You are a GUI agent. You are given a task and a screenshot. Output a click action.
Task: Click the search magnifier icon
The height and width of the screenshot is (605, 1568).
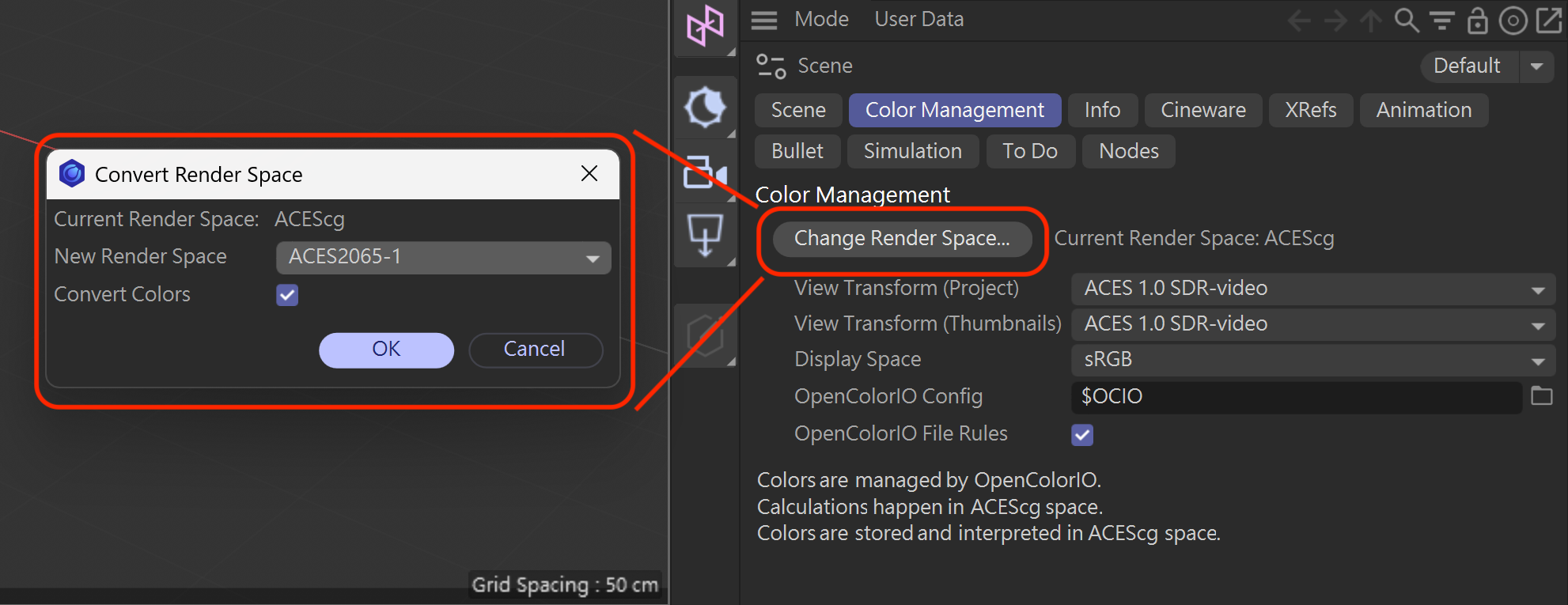(x=1406, y=20)
